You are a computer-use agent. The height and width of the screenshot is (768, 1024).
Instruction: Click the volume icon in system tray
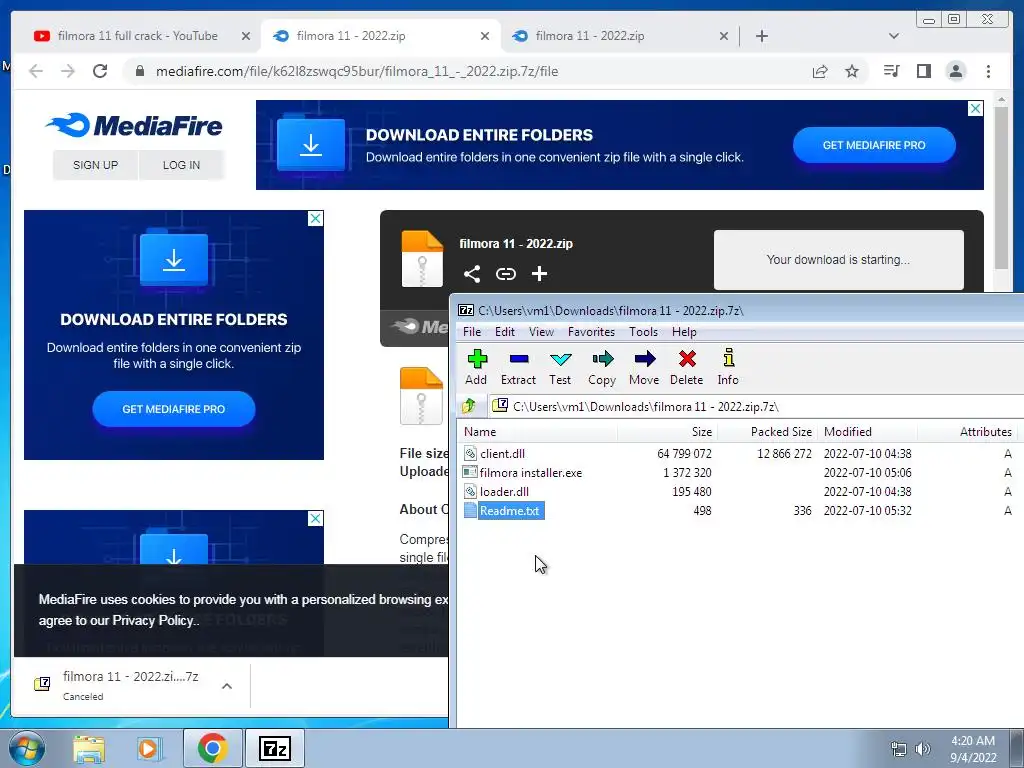coord(923,749)
